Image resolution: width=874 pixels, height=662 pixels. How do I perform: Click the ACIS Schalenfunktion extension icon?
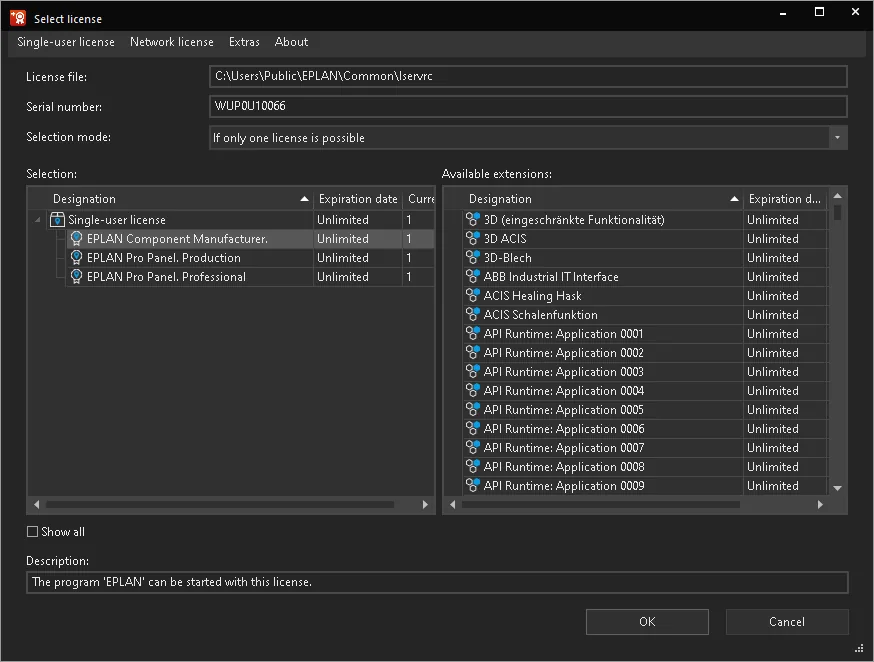pos(473,314)
